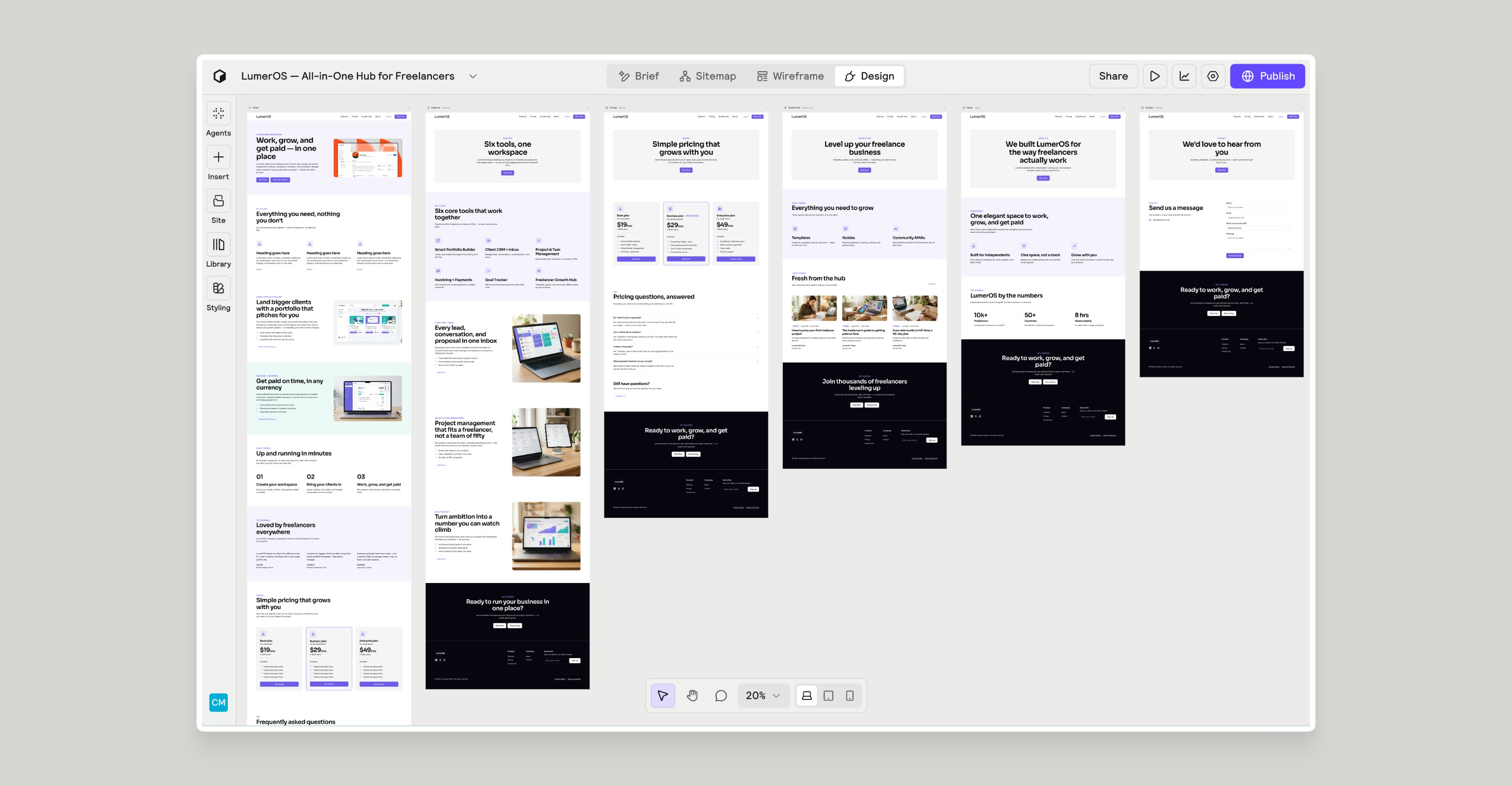Select the hand pan tool
1512x786 pixels.
pyautogui.click(x=692, y=695)
